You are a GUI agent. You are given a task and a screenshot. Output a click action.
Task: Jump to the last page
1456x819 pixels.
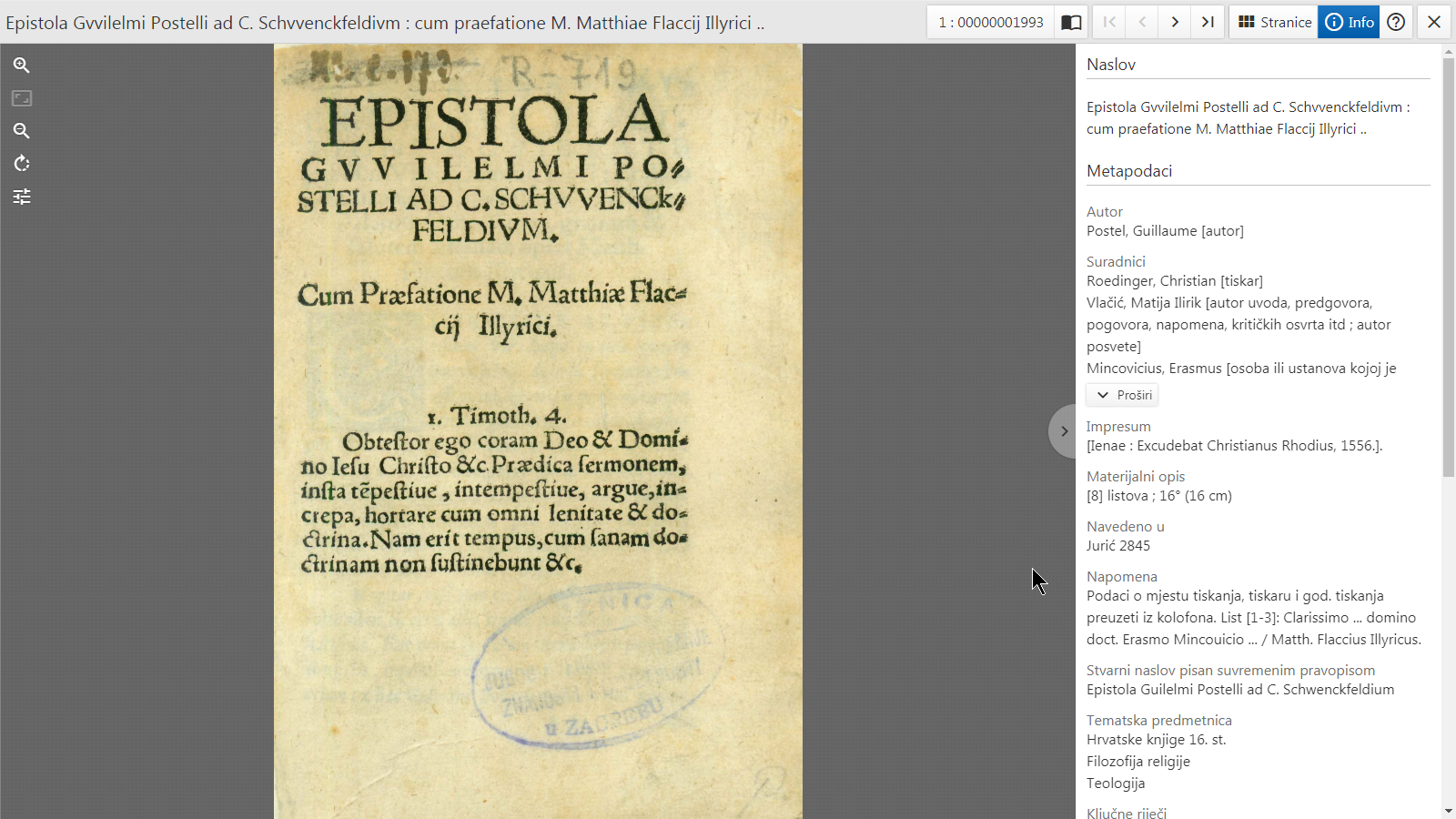point(1208,21)
